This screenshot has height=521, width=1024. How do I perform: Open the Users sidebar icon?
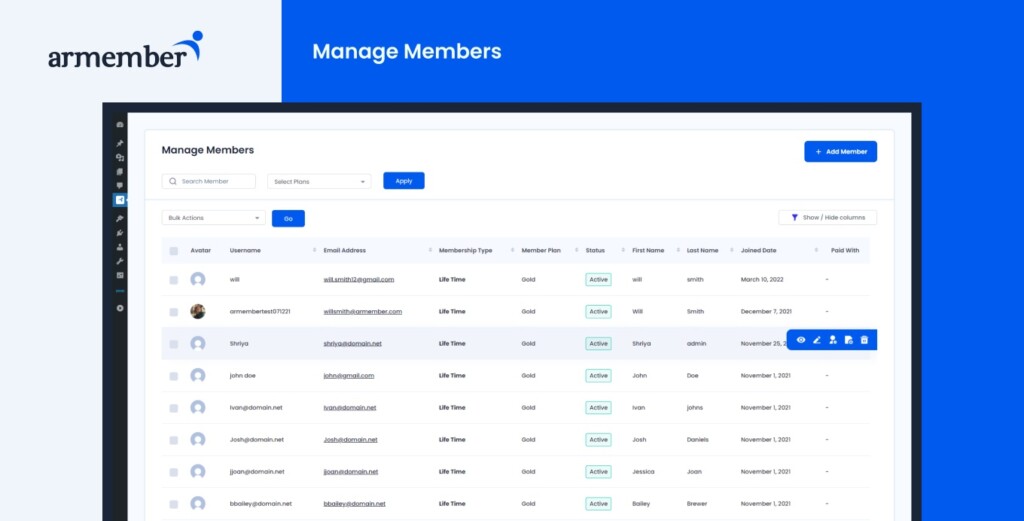[120, 247]
